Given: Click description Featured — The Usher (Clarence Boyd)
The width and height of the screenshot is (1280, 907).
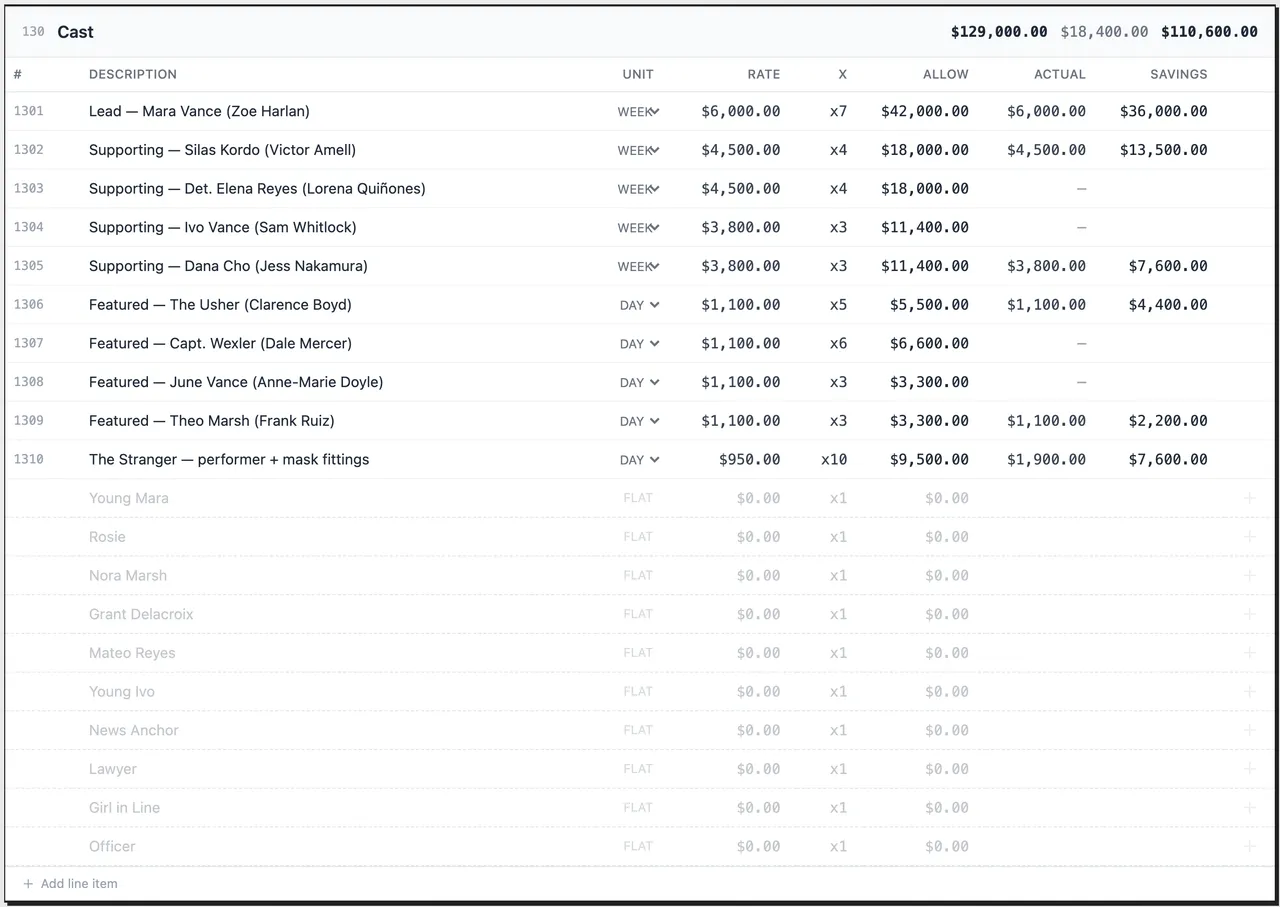Looking at the screenshot, I should tap(220, 305).
